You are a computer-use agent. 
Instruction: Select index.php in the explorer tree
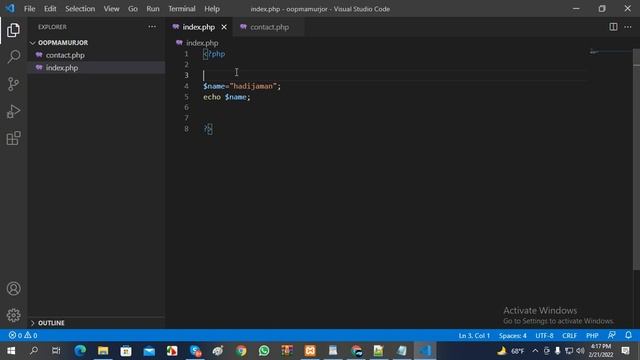point(62,68)
